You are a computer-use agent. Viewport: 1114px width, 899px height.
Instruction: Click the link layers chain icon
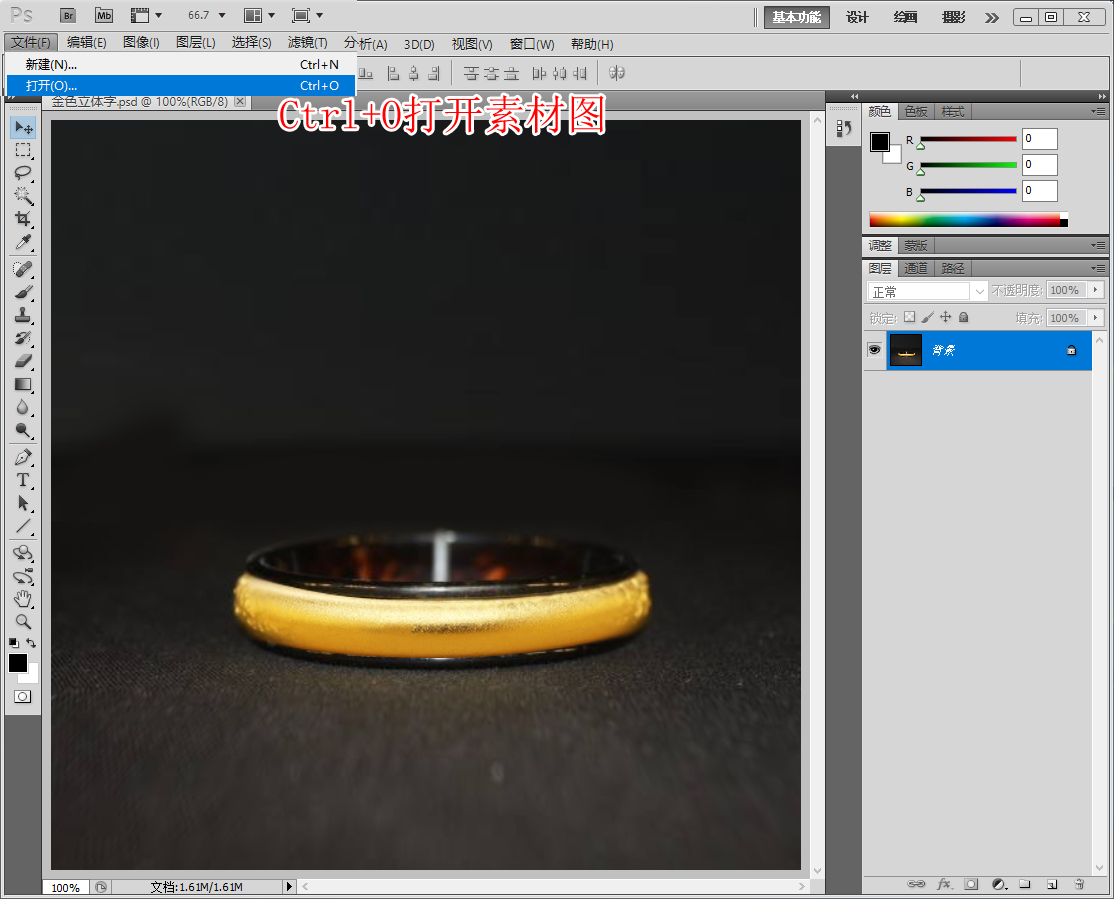(916, 884)
